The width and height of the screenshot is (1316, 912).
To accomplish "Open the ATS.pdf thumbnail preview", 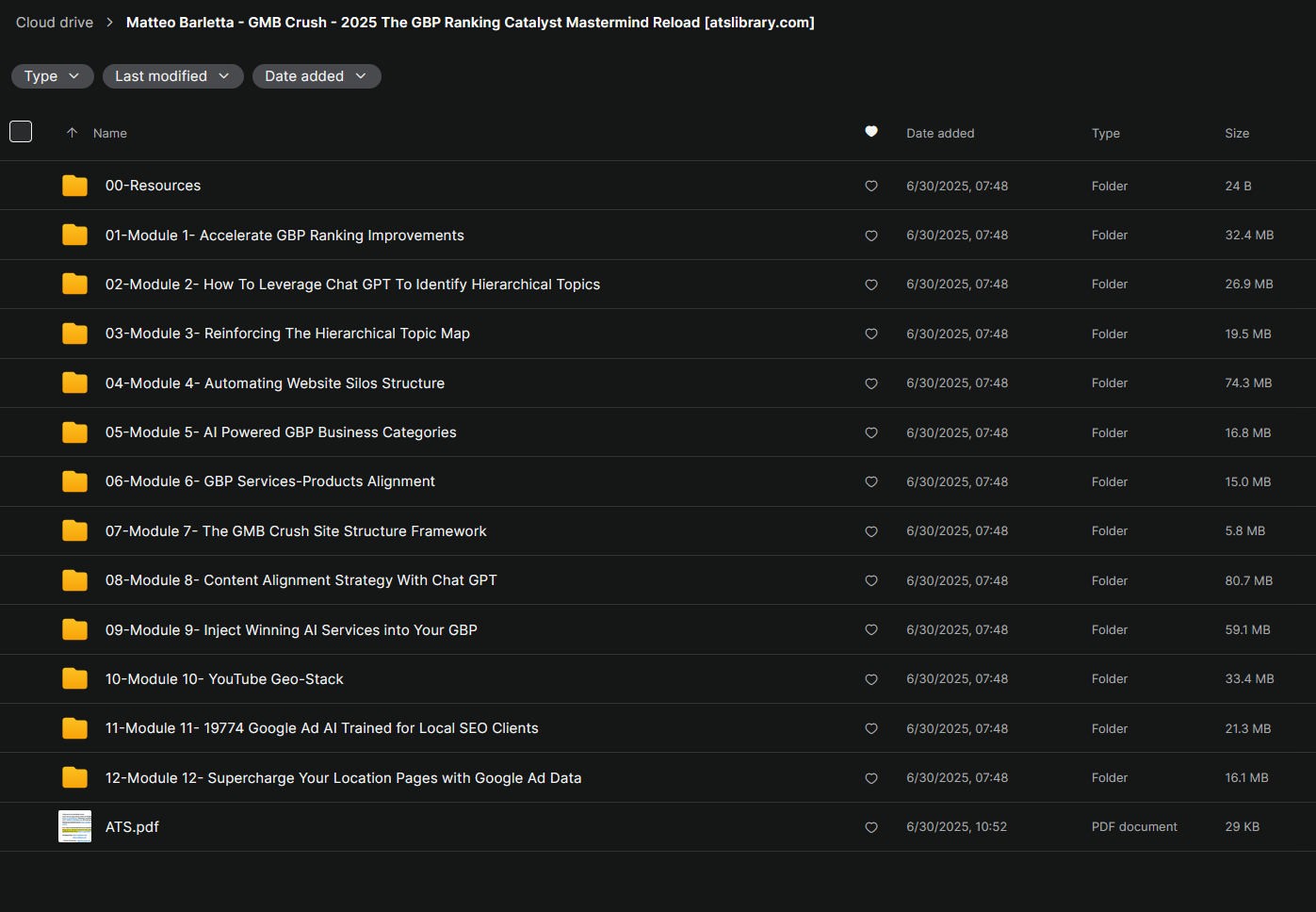I will click(x=74, y=826).
